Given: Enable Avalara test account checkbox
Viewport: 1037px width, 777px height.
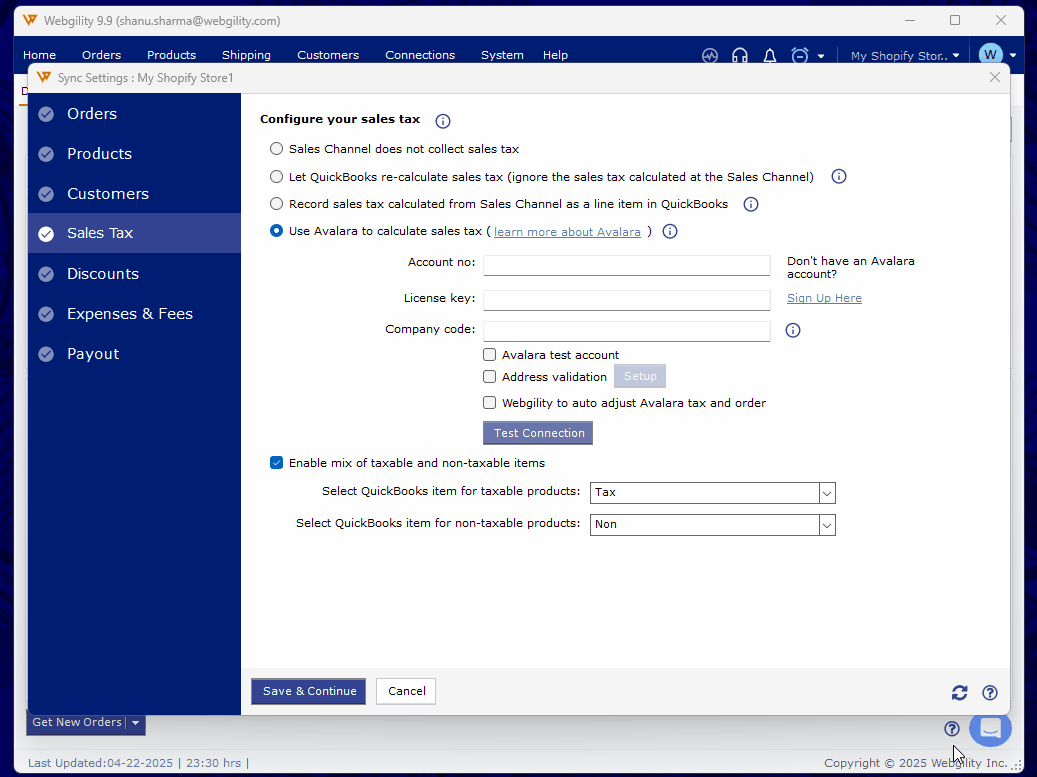Looking at the screenshot, I should click(x=490, y=355).
